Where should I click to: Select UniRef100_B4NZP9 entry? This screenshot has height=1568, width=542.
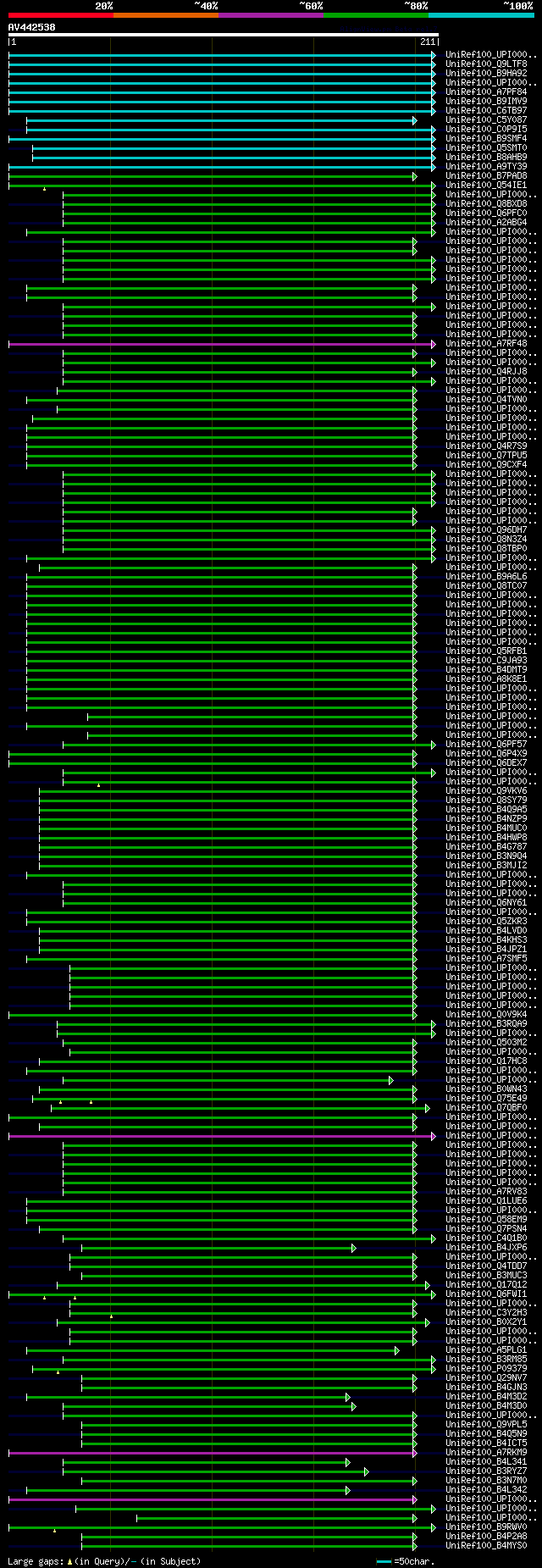(x=486, y=819)
